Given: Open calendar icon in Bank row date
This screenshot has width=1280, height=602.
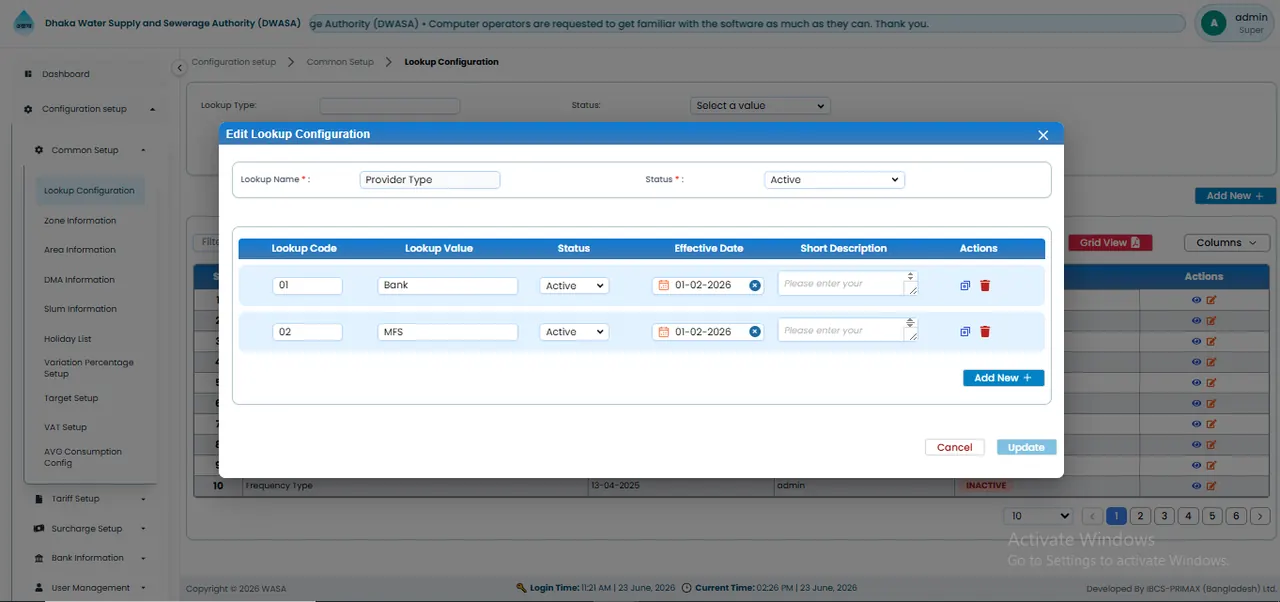Looking at the screenshot, I should (x=663, y=285).
